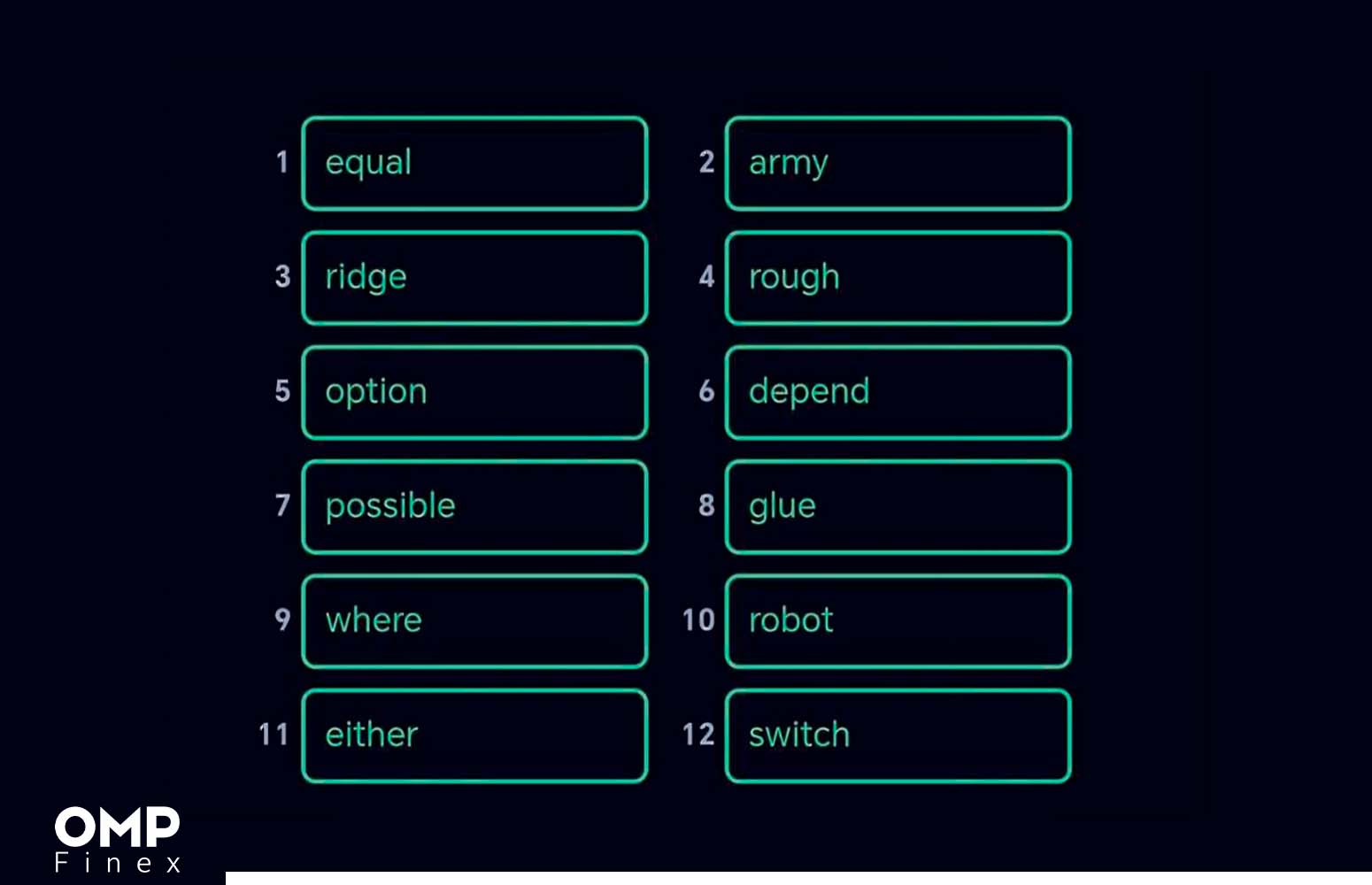Viewport: 1372px width, 885px height.
Task: Click the number 2 label
Action: (706, 162)
